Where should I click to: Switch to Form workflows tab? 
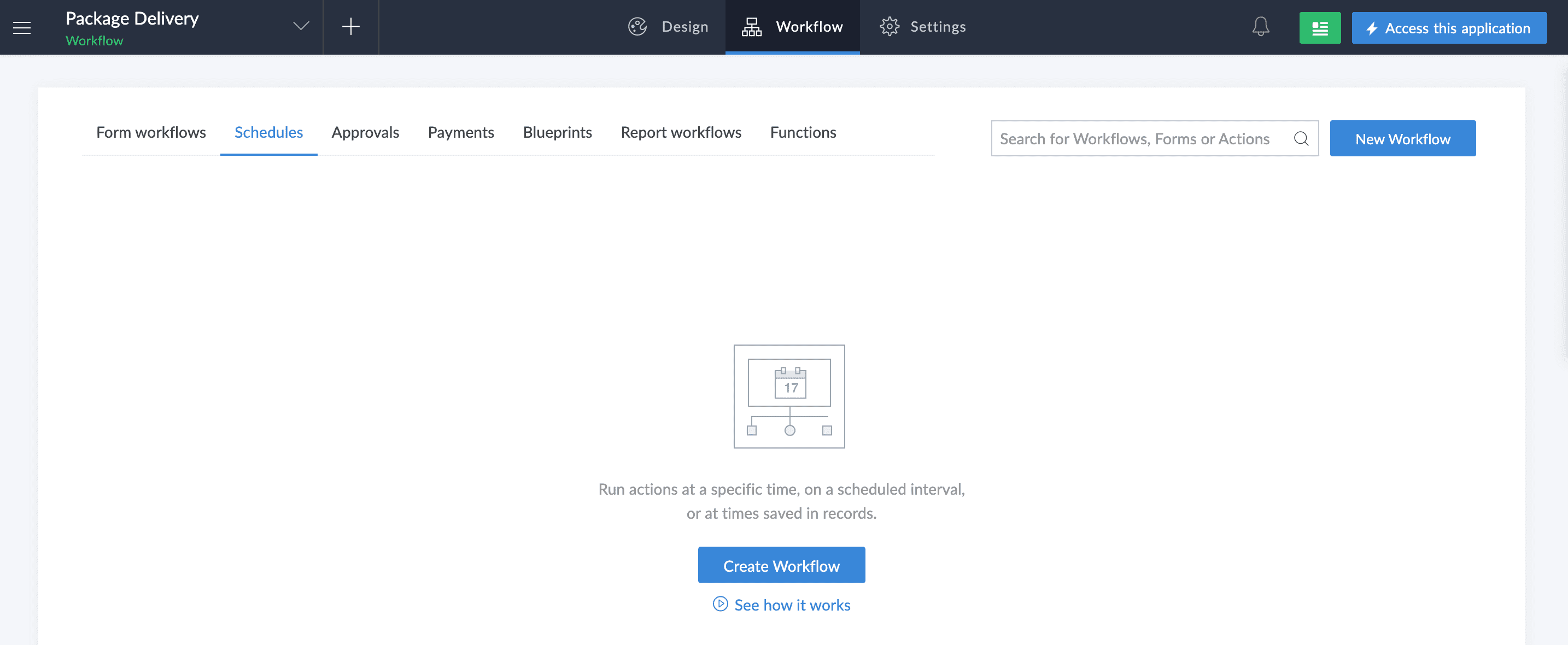tap(151, 132)
